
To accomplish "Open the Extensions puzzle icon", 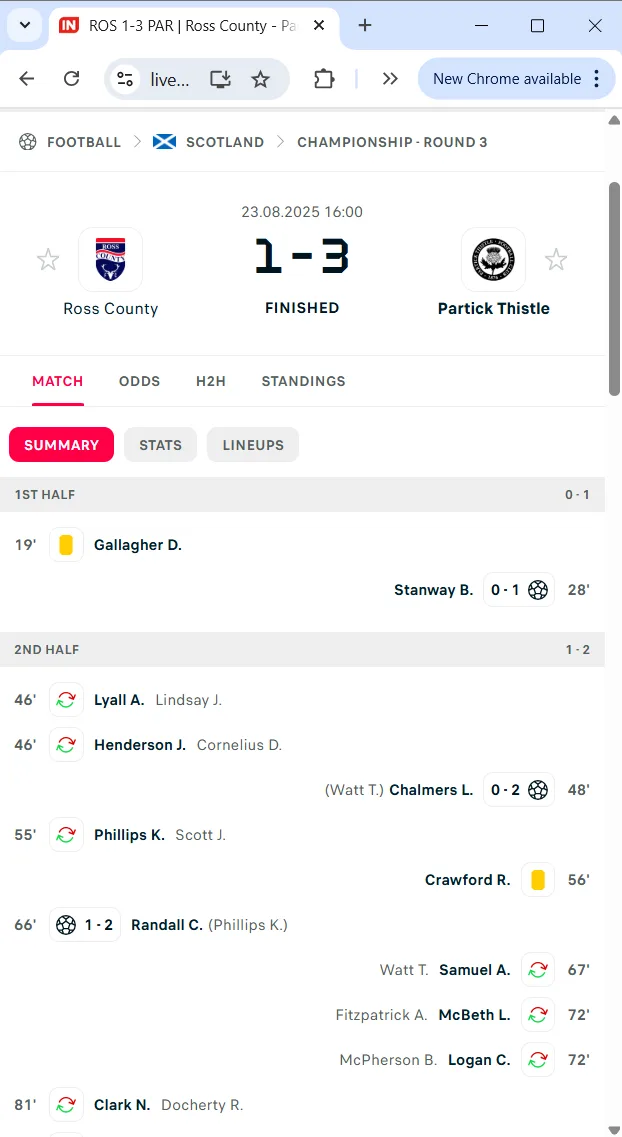I will pos(324,79).
